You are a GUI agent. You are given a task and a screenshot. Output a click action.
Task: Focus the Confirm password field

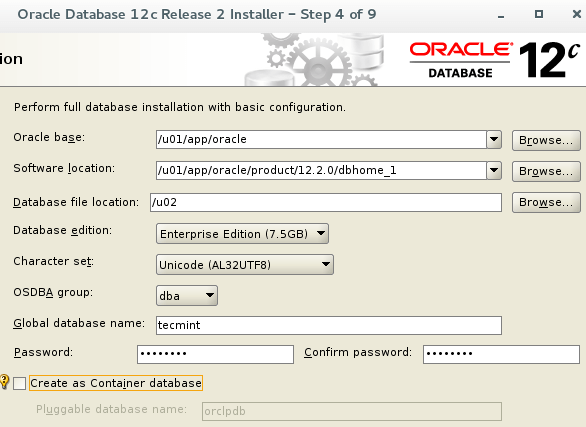pos(501,354)
